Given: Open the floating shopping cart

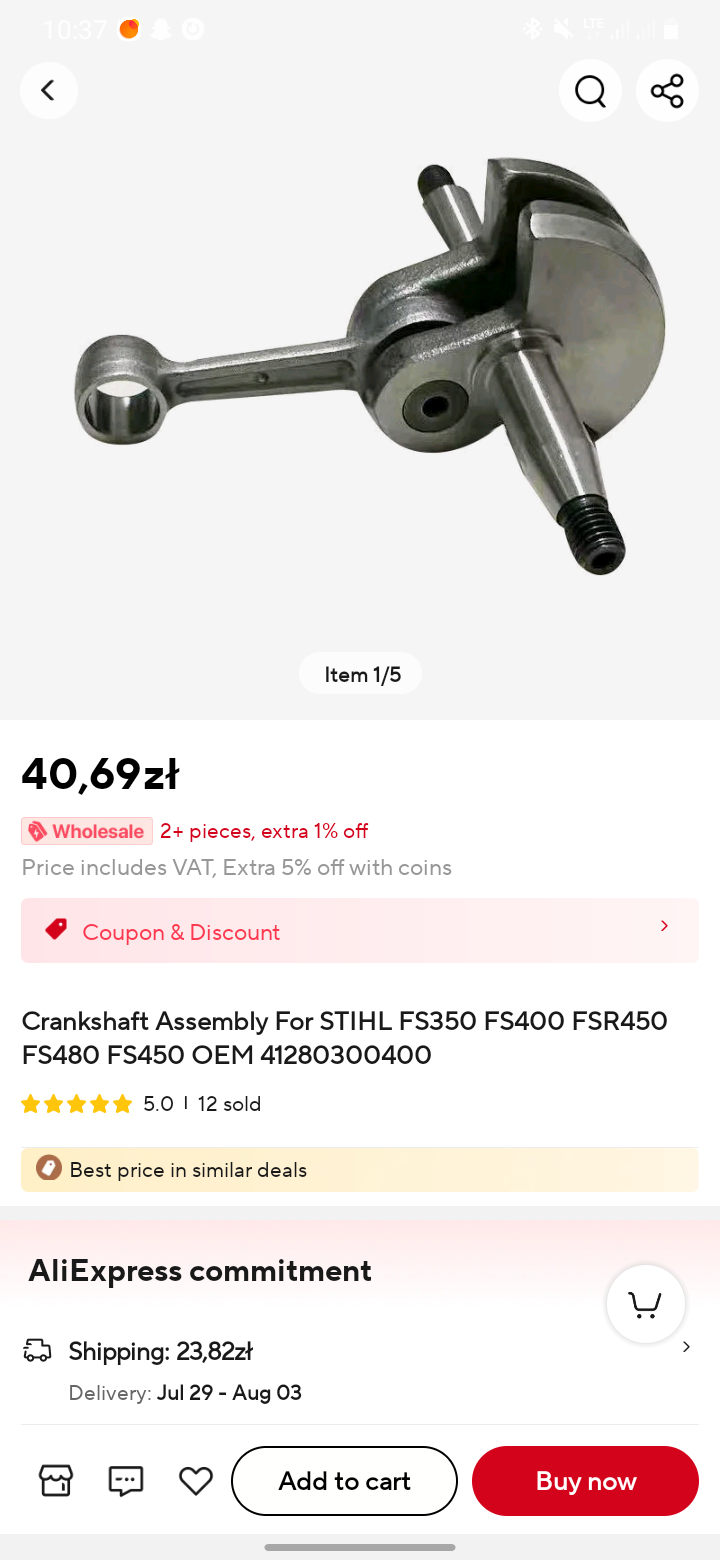Looking at the screenshot, I should pos(645,1304).
